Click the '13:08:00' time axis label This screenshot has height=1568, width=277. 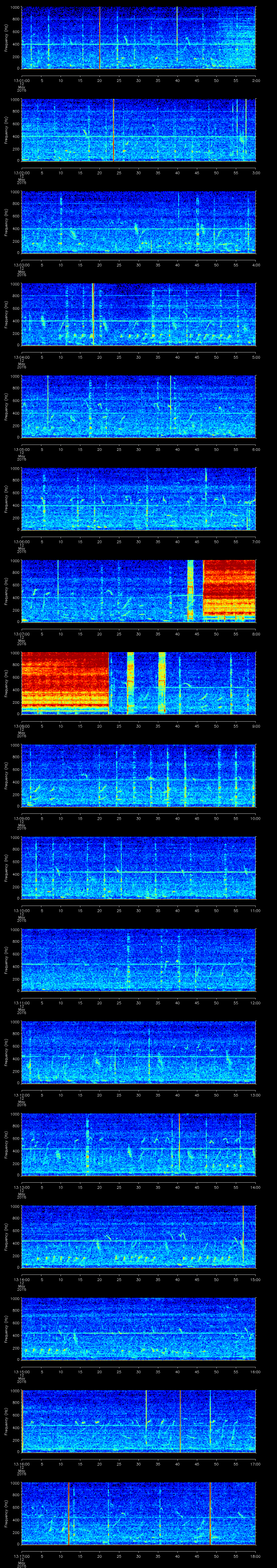click(21, 726)
